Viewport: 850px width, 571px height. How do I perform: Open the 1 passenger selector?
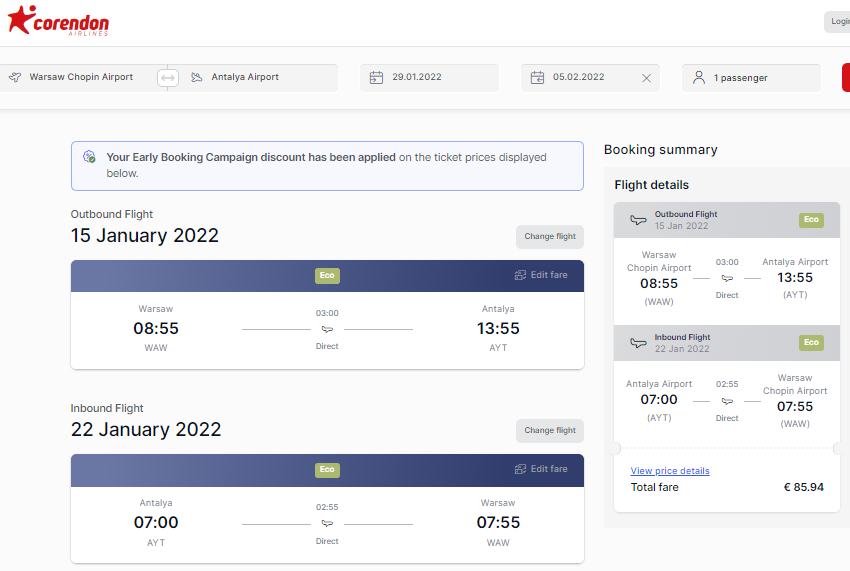point(751,78)
